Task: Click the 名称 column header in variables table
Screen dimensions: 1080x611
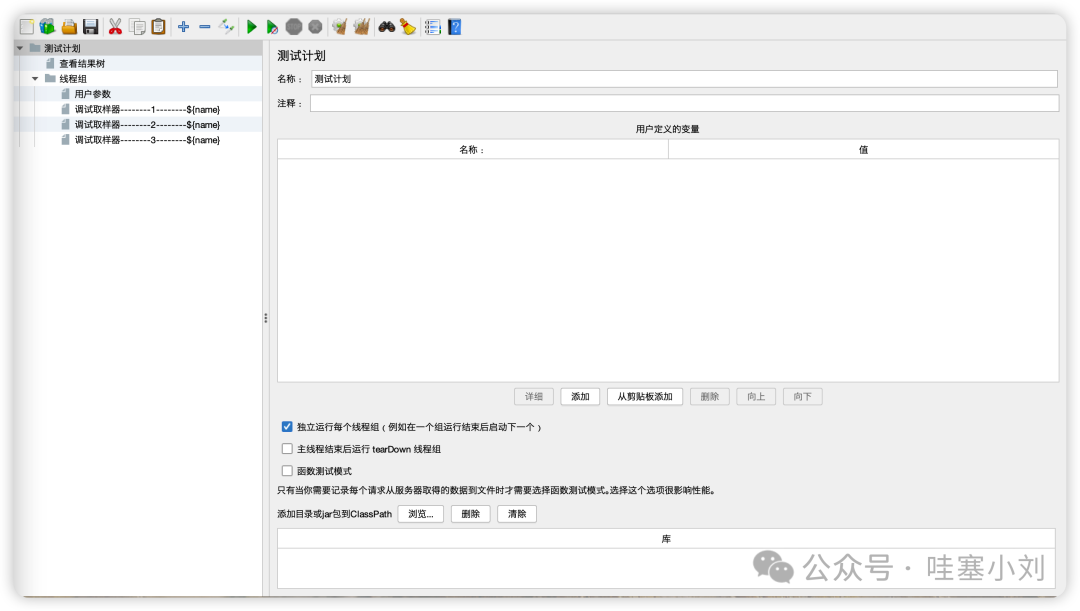Action: 472,149
